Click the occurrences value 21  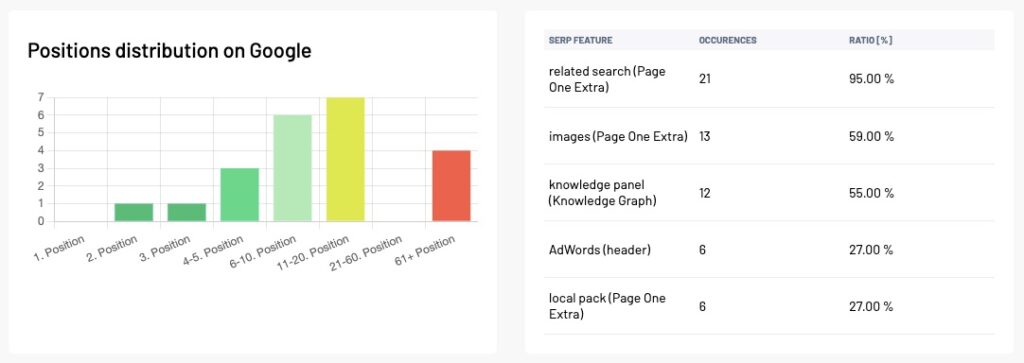[705, 79]
